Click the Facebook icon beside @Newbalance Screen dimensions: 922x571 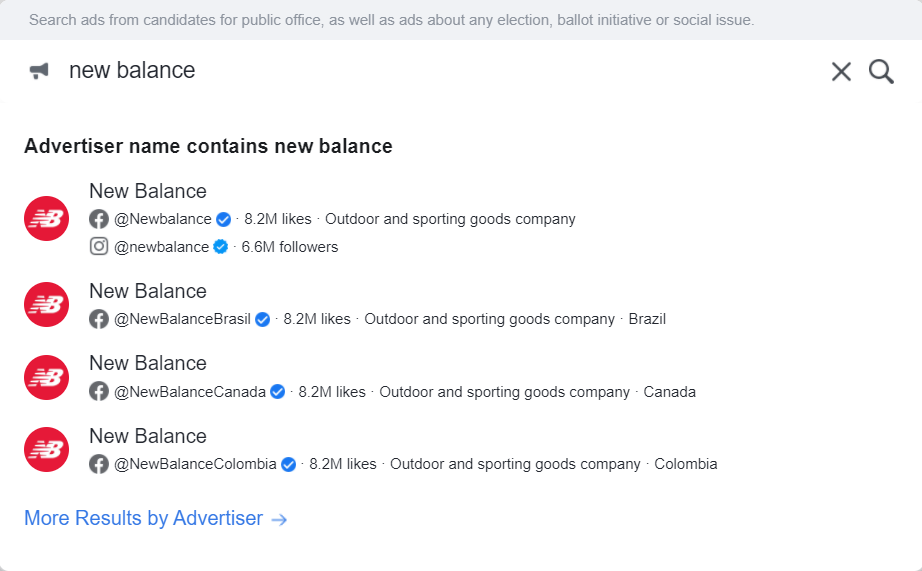click(x=99, y=219)
